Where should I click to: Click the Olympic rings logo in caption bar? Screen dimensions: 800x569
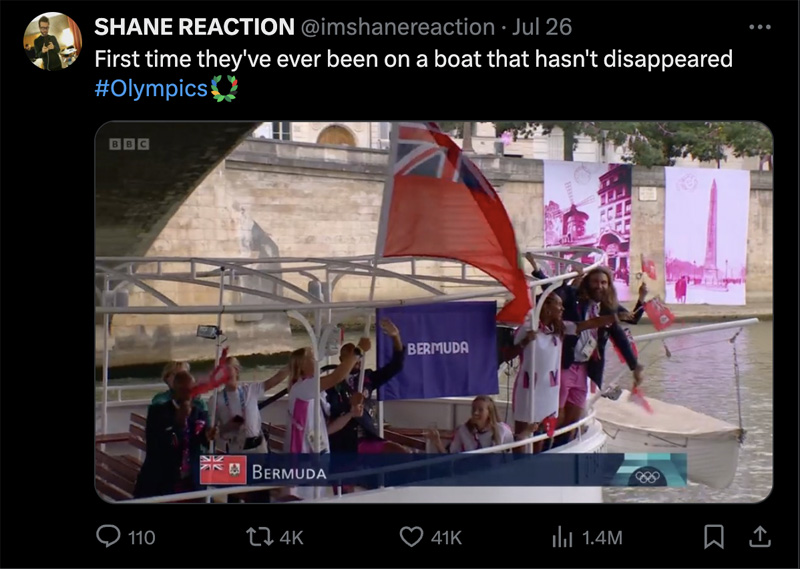click(x=647, y=477)
